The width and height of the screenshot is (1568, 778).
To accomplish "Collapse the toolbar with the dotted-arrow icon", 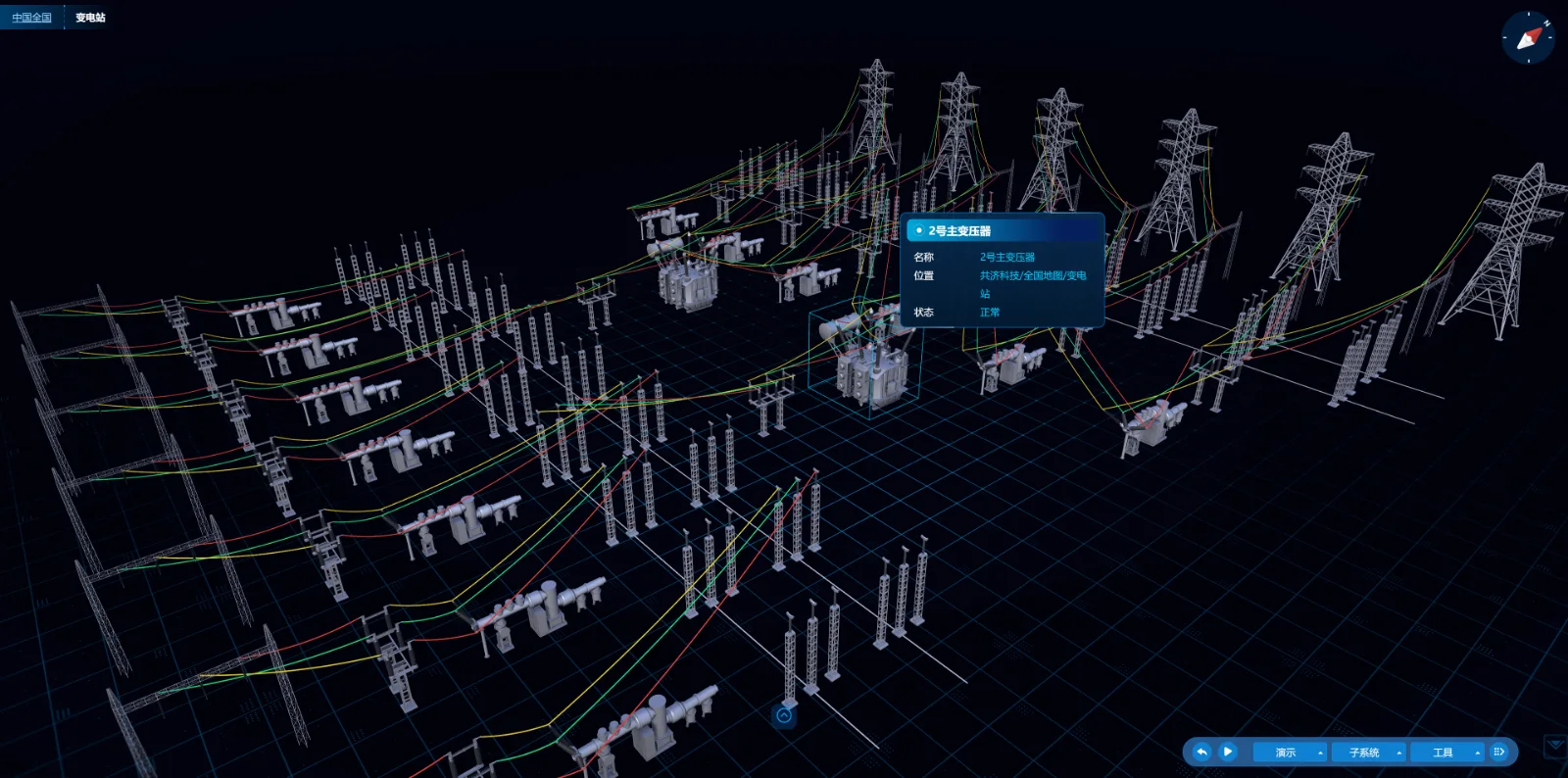I will (x=1498, y=752).
